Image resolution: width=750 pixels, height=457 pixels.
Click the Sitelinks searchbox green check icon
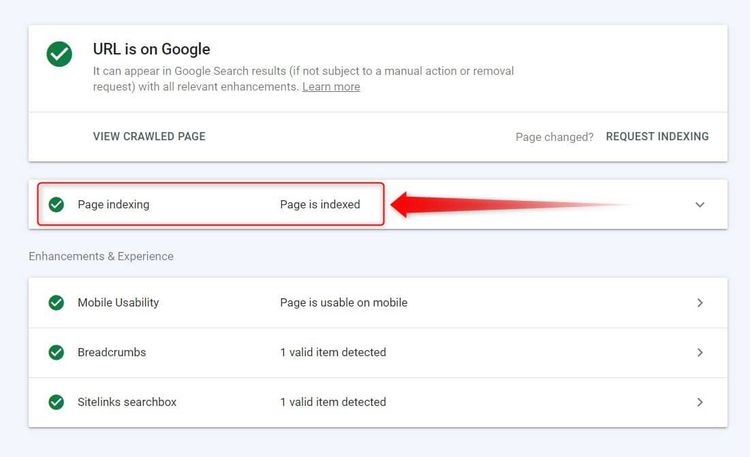click(56, 402)
